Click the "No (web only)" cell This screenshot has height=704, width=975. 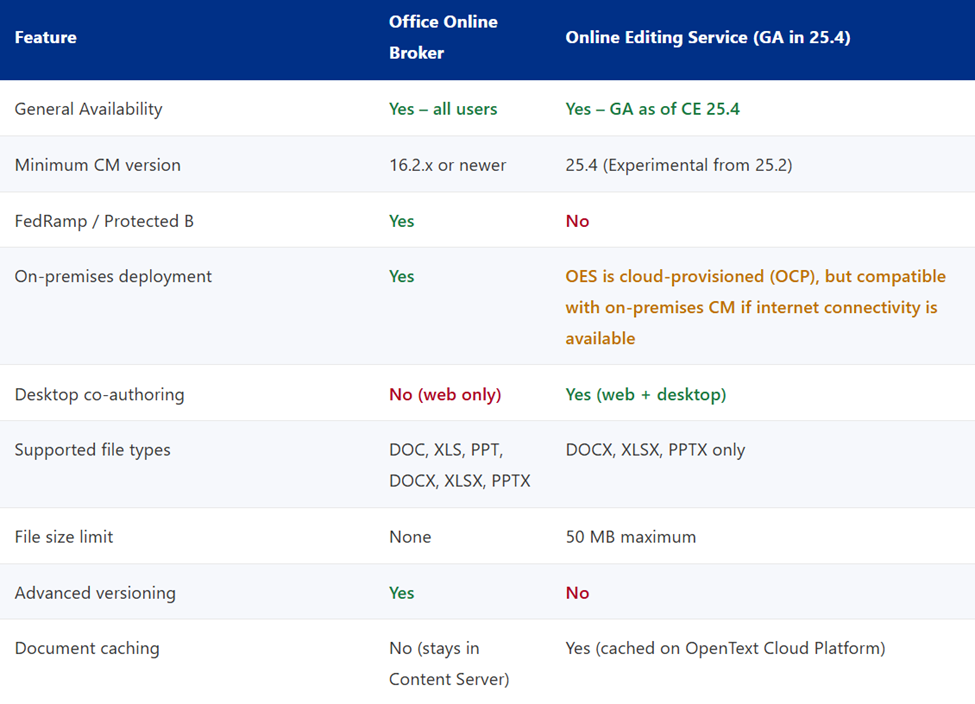[x=445, y=395]
